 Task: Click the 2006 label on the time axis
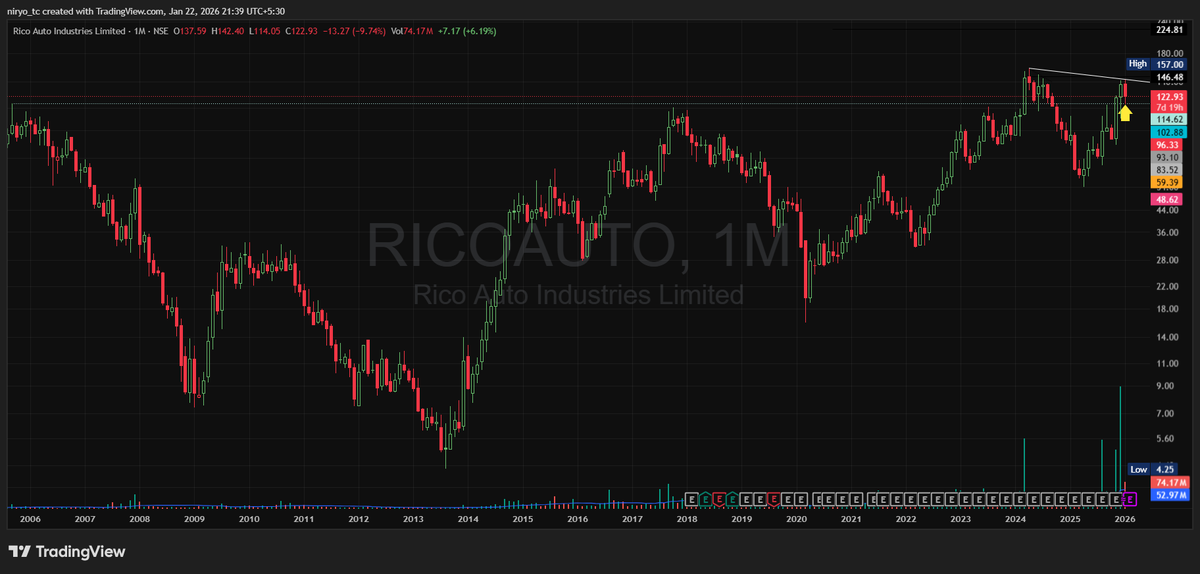click(30, 519)
